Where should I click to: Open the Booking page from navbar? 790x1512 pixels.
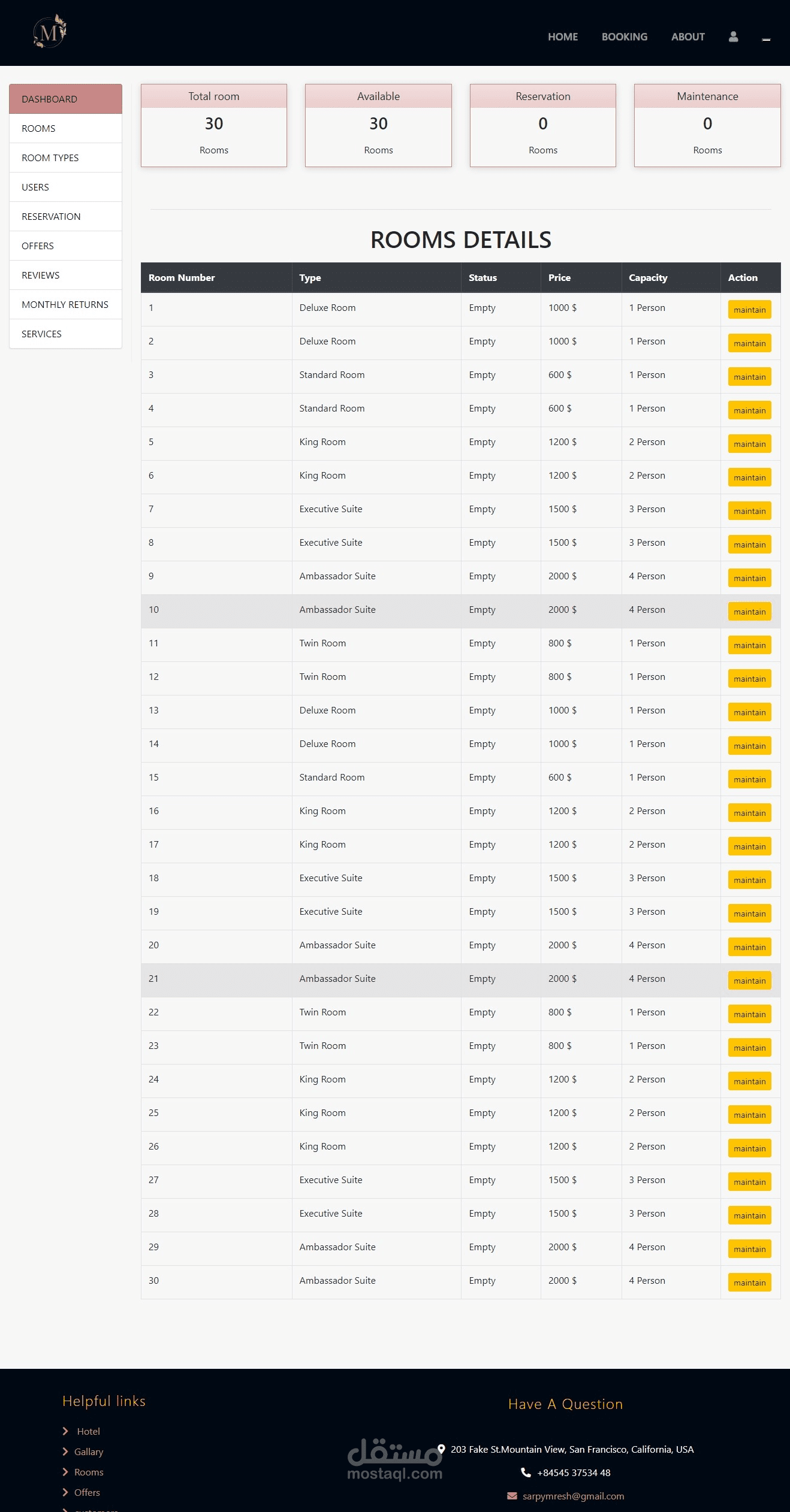pos(625,37)
